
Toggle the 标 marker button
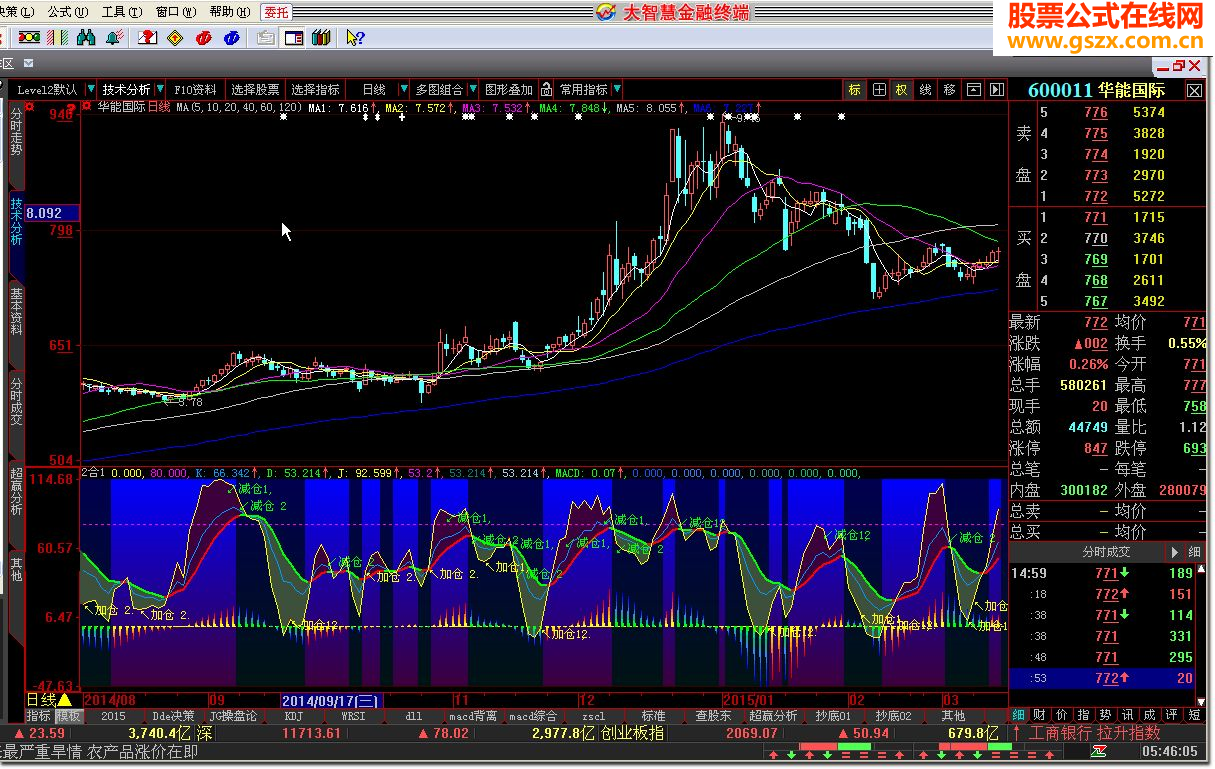(855, 90)
